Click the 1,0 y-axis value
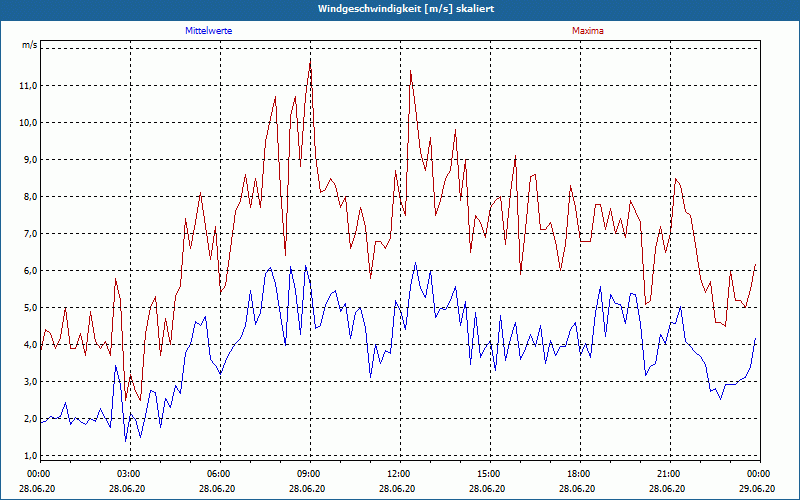The width and height of the screenshot is (800, 500). click(31, 456)
